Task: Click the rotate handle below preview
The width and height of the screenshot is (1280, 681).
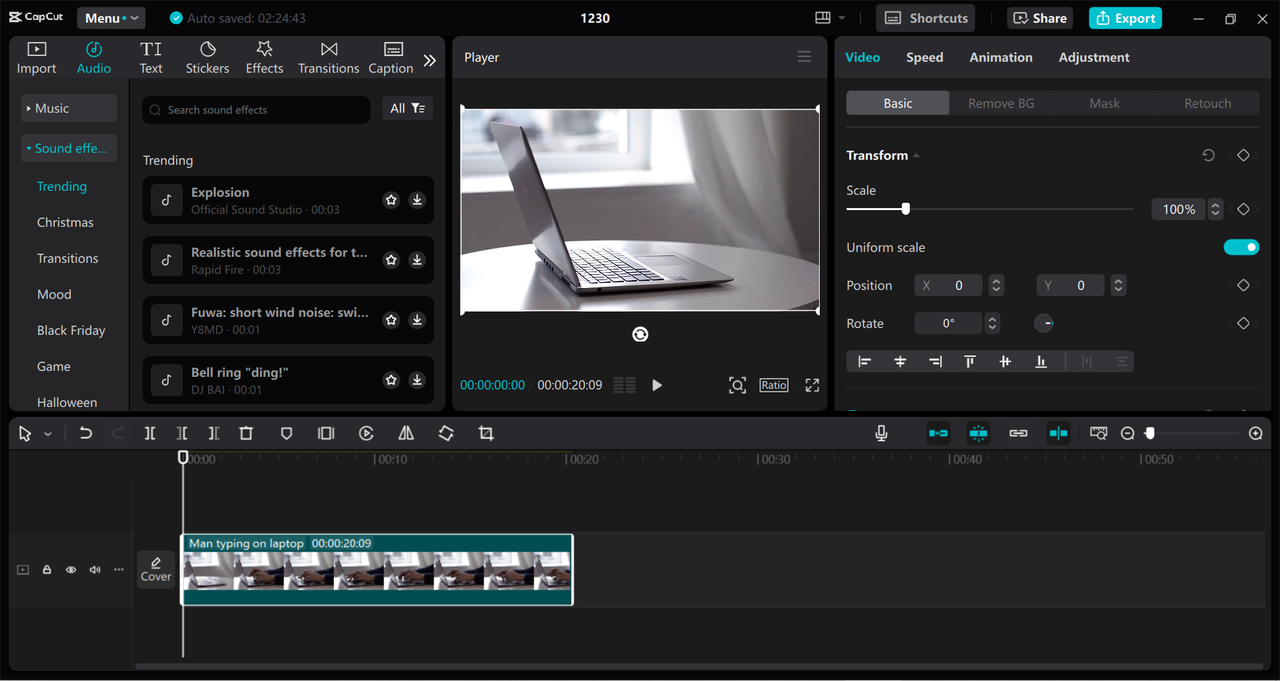Action: 640,334
